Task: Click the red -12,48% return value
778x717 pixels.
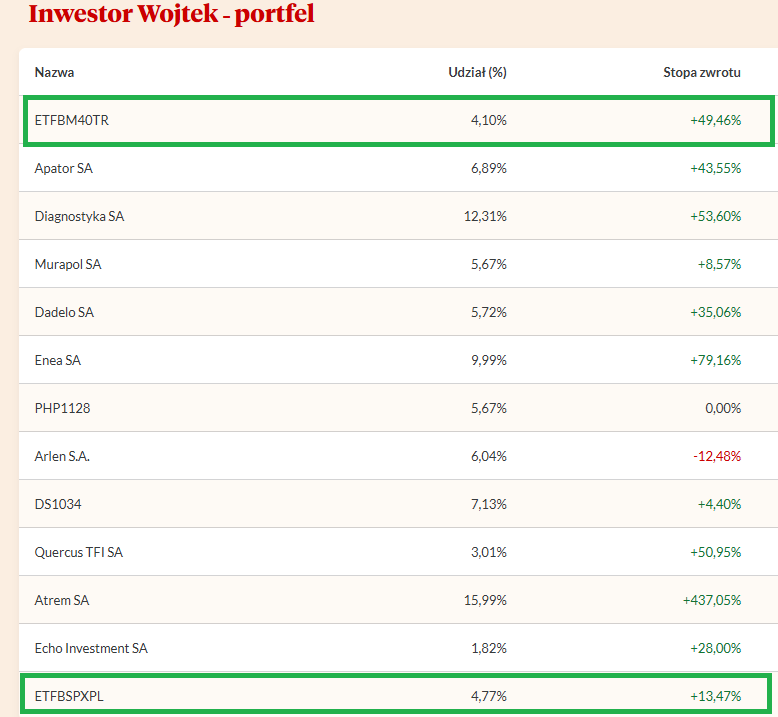Action: (717, 456)
